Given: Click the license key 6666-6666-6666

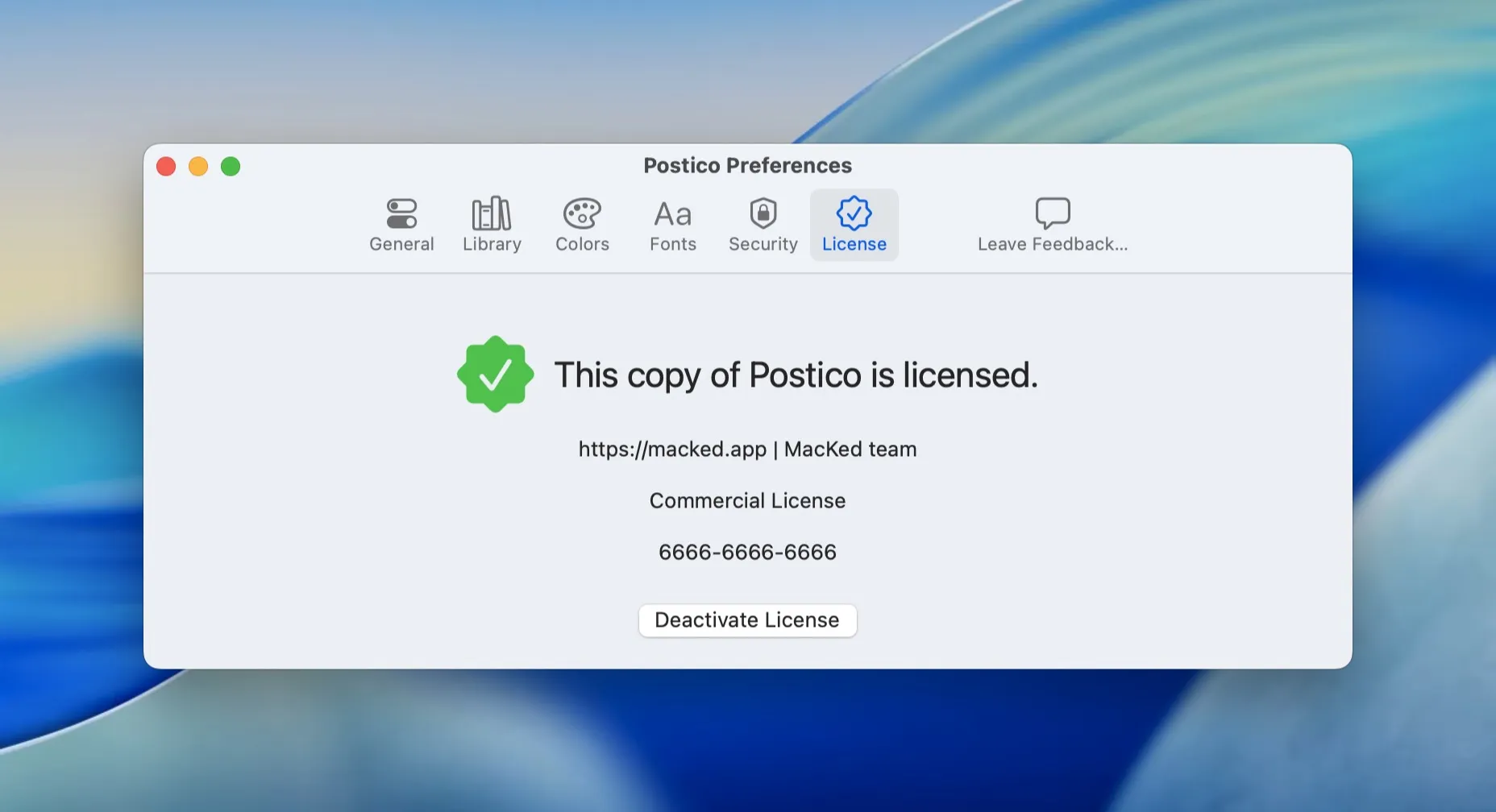Looking at the screenshot, I should (x=747, y=552).
